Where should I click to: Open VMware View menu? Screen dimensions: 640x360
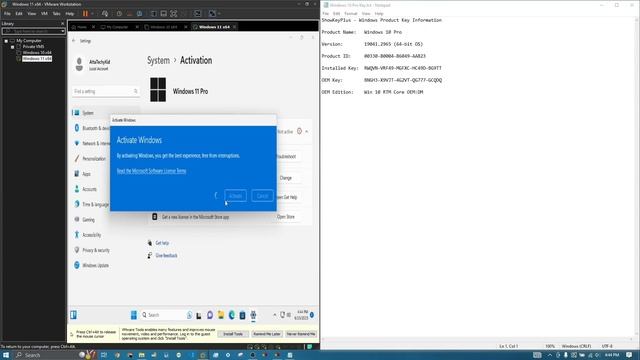31,13
